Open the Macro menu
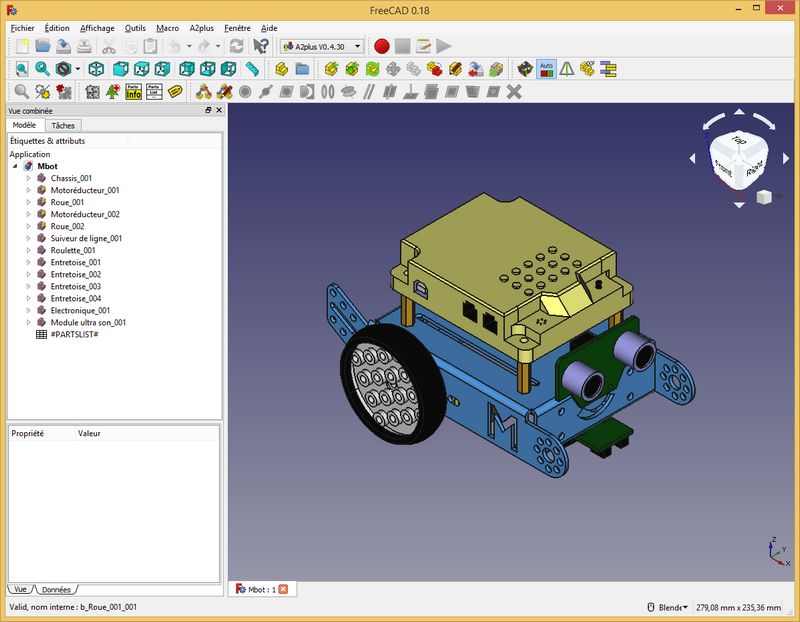 click(x=168, y=28)
